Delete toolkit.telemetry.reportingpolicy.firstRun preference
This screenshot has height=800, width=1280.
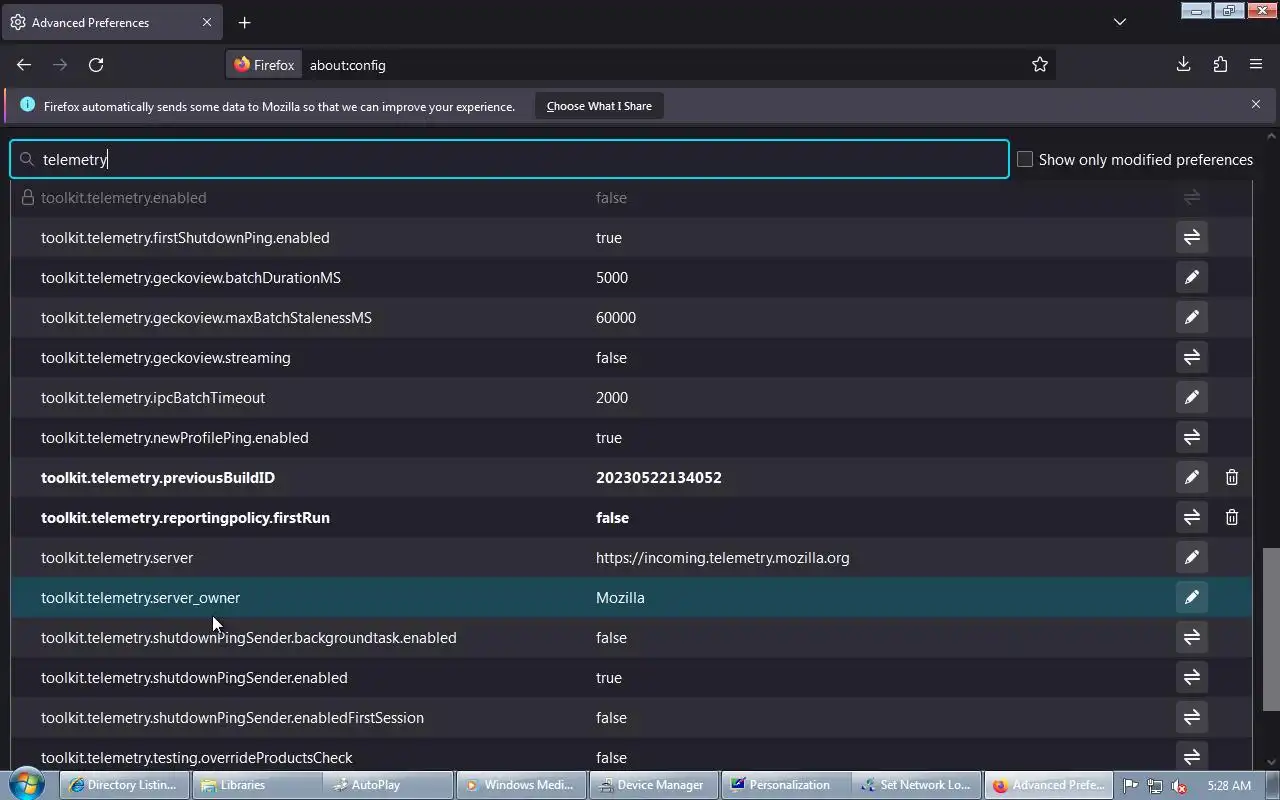[1231, 517]
